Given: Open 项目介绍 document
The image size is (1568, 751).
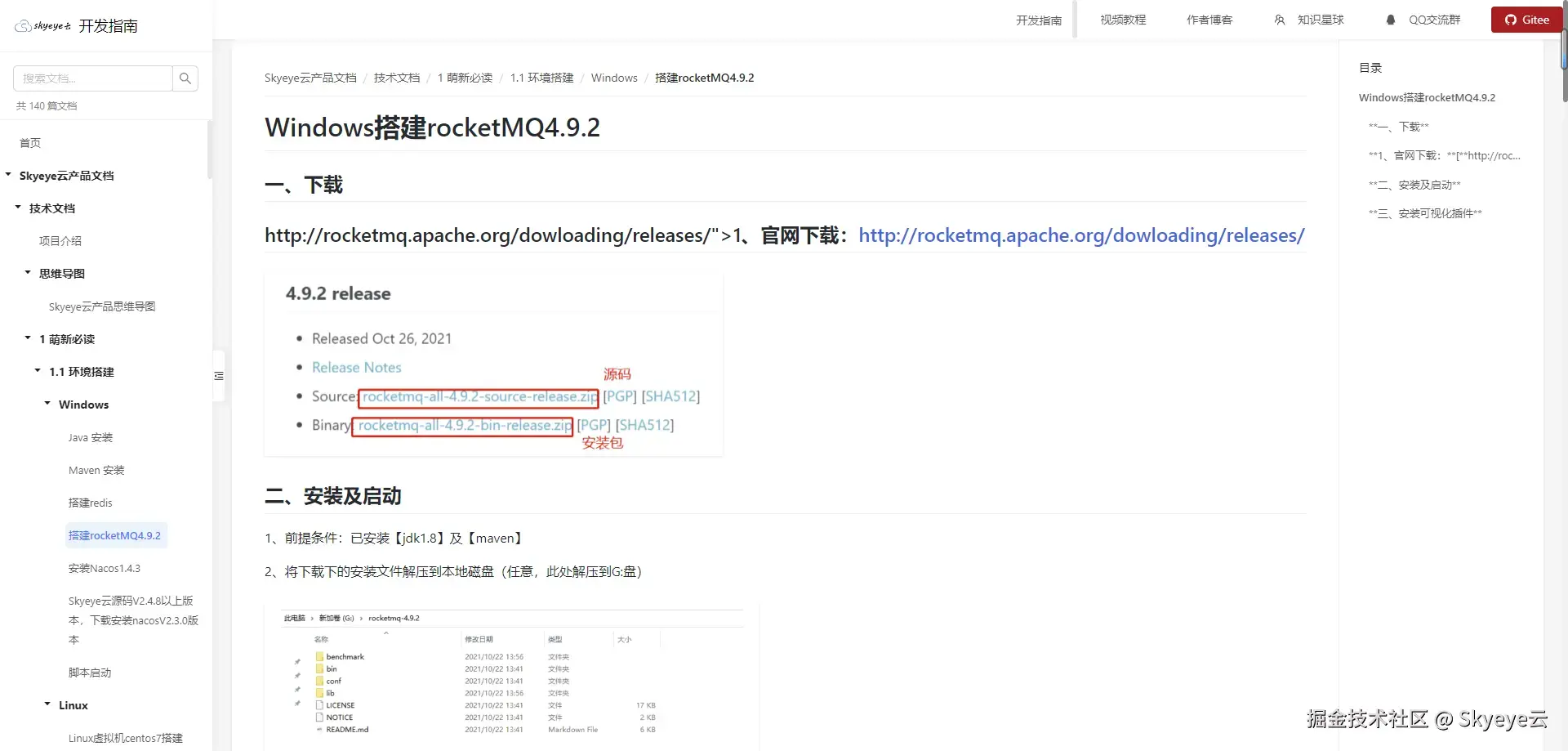Looking at the screenshot, I should coord(60,241).
